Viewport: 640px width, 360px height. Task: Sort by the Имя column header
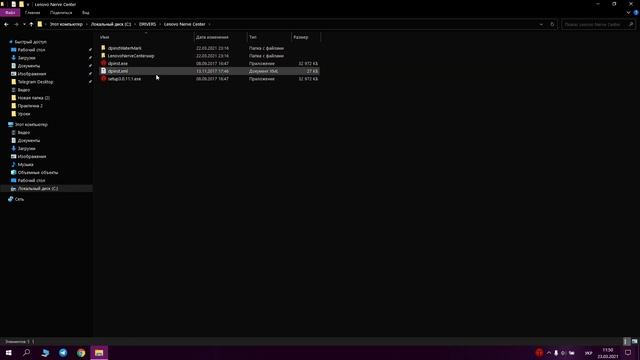[x=104, y=37]
